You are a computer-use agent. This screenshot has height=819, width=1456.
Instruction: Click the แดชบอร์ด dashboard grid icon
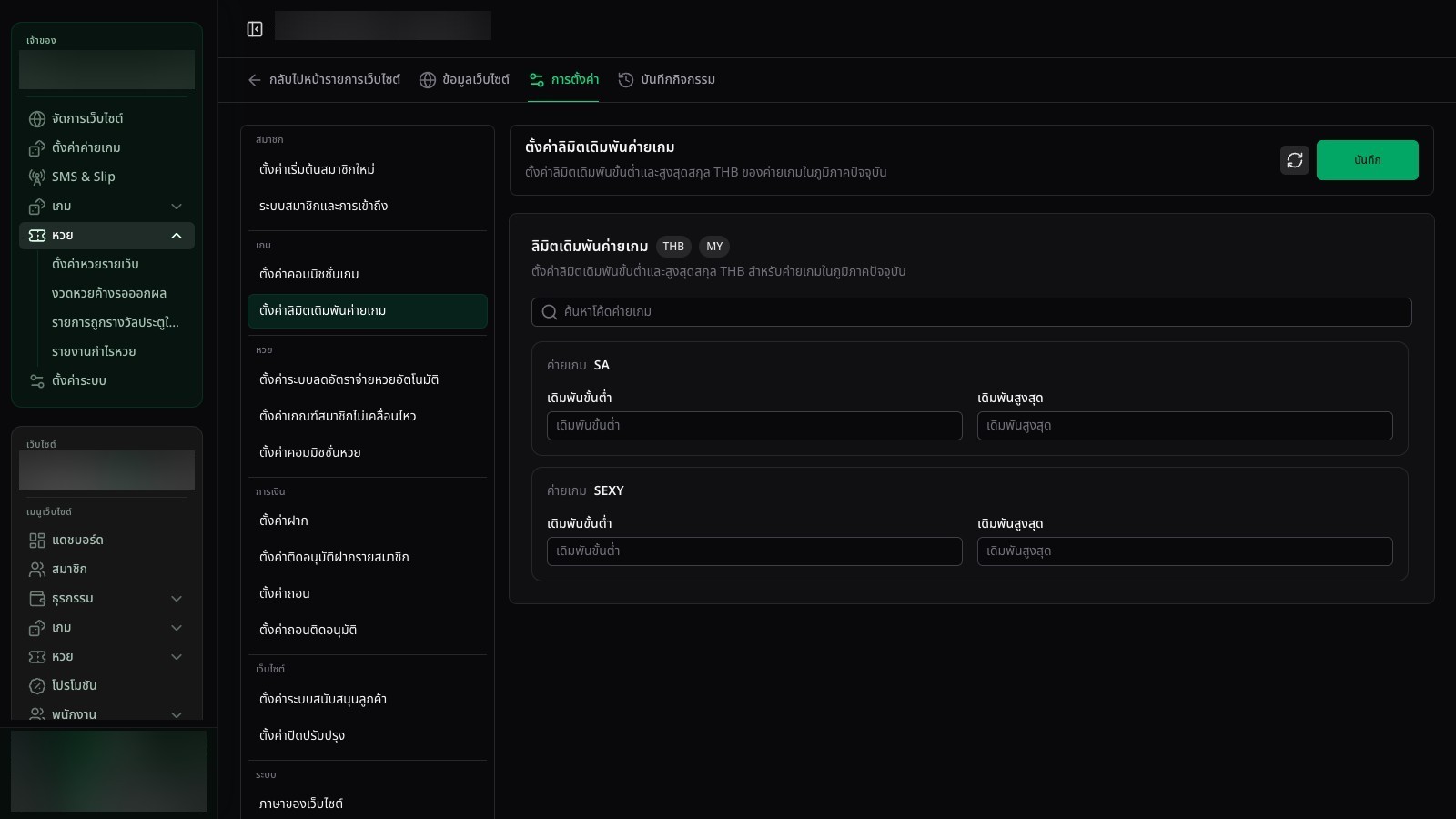[37, 541]
